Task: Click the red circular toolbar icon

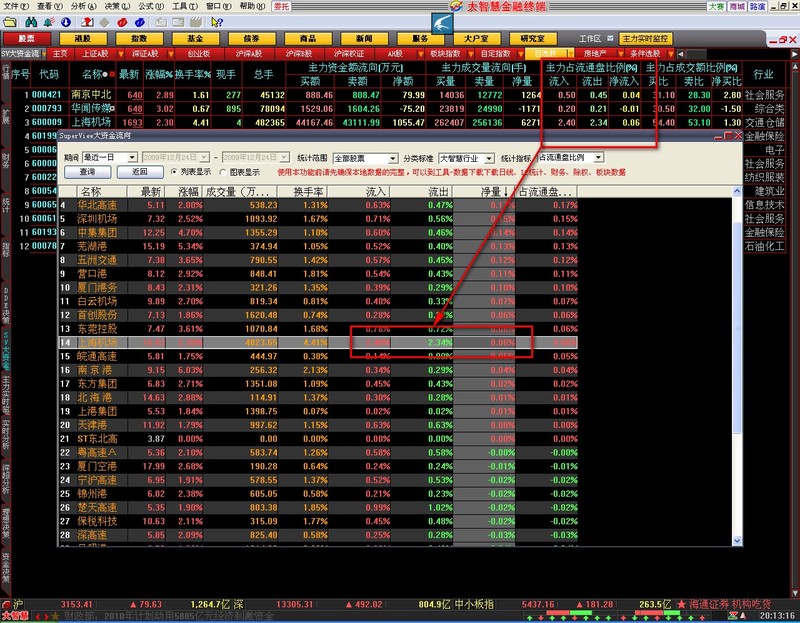Action: point(122,22)
